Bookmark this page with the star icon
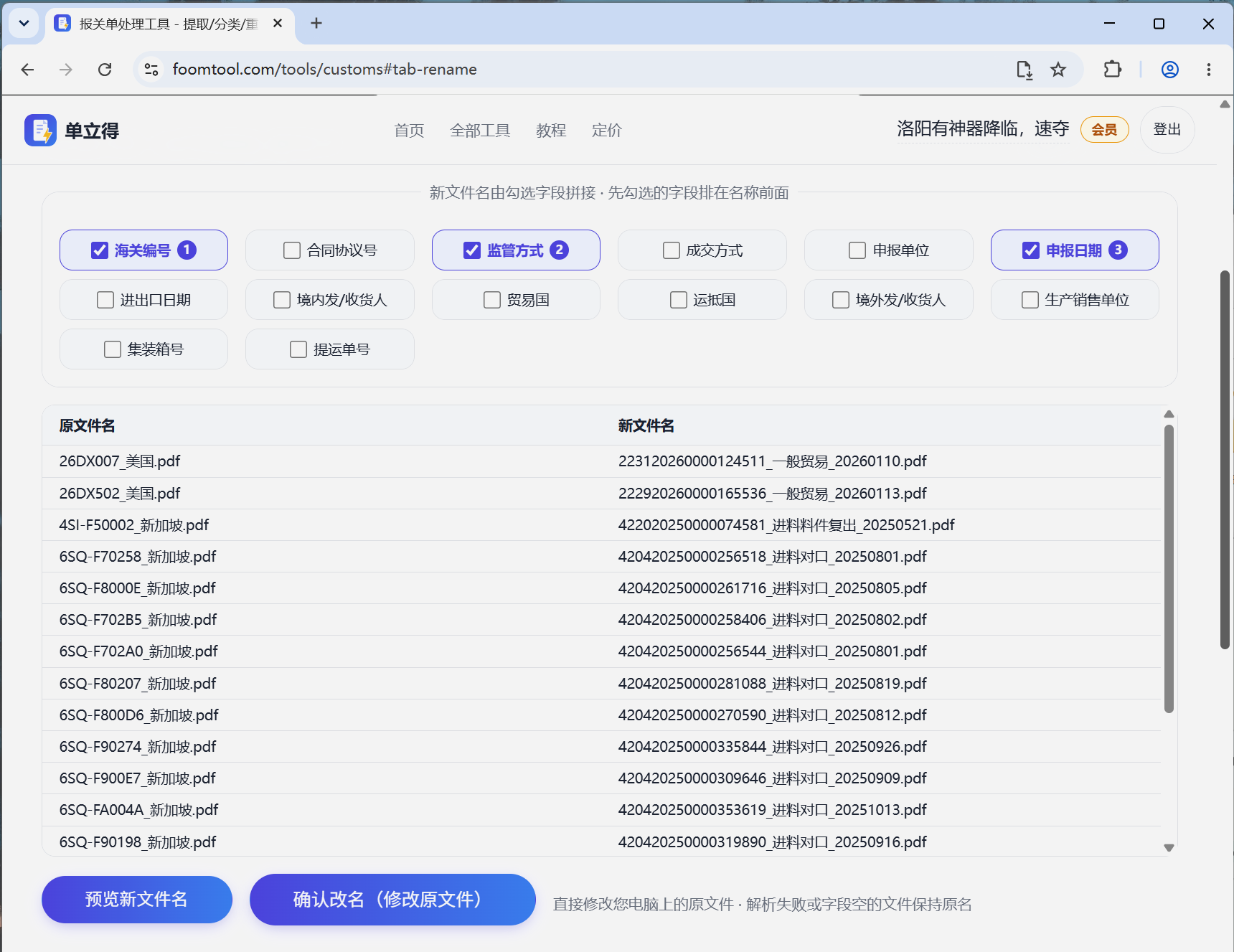 (x=1058, y=70)
